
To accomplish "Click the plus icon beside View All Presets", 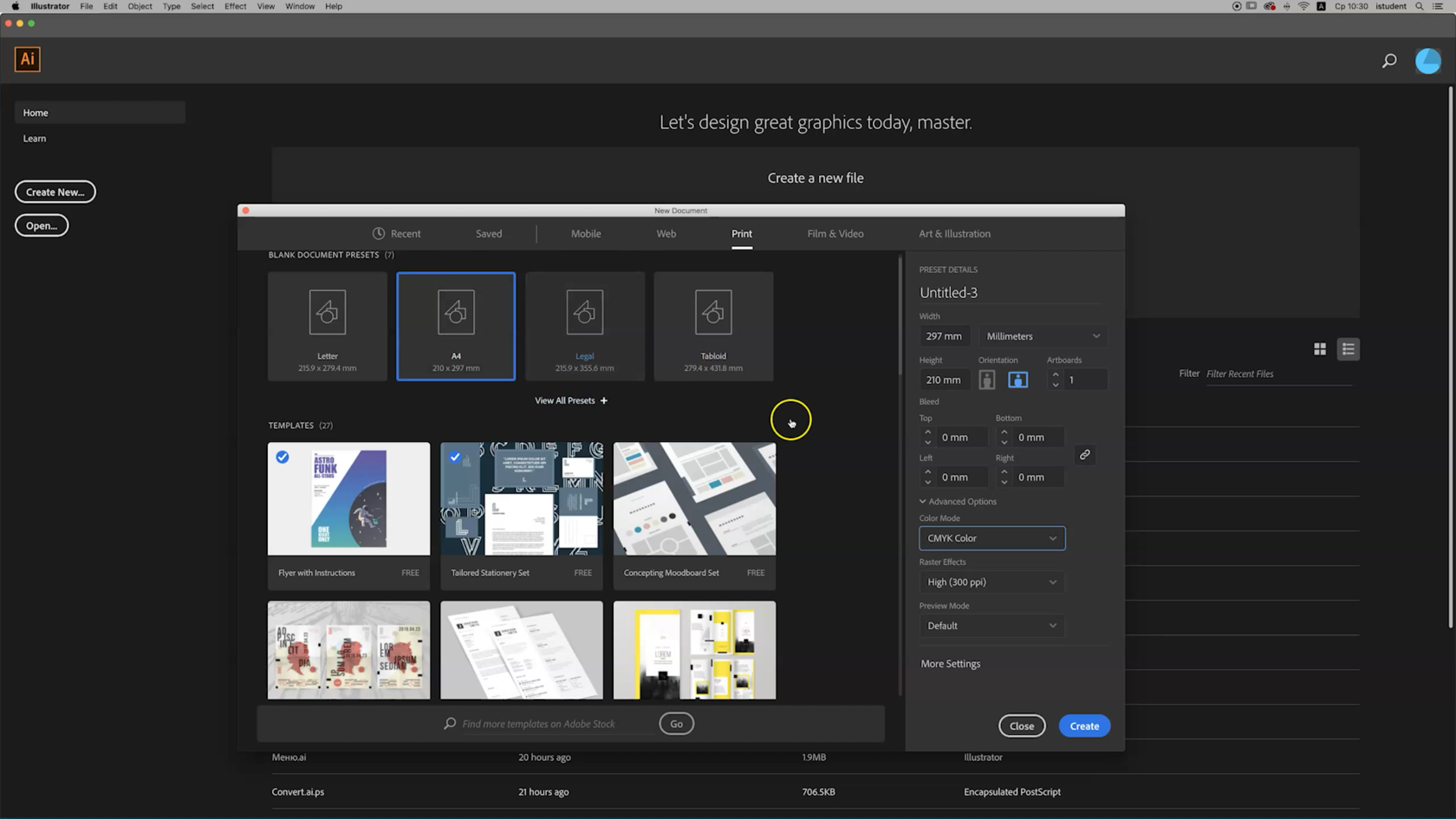I will pyautogui.click(x=604, y=400).
